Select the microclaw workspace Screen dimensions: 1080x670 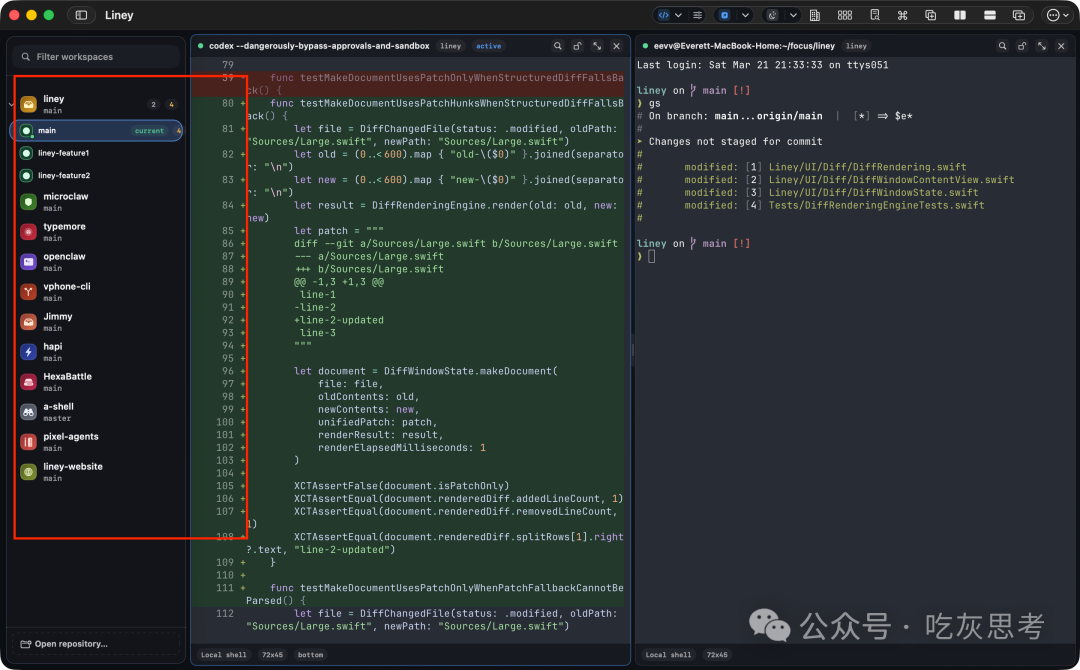pos(65,201)
